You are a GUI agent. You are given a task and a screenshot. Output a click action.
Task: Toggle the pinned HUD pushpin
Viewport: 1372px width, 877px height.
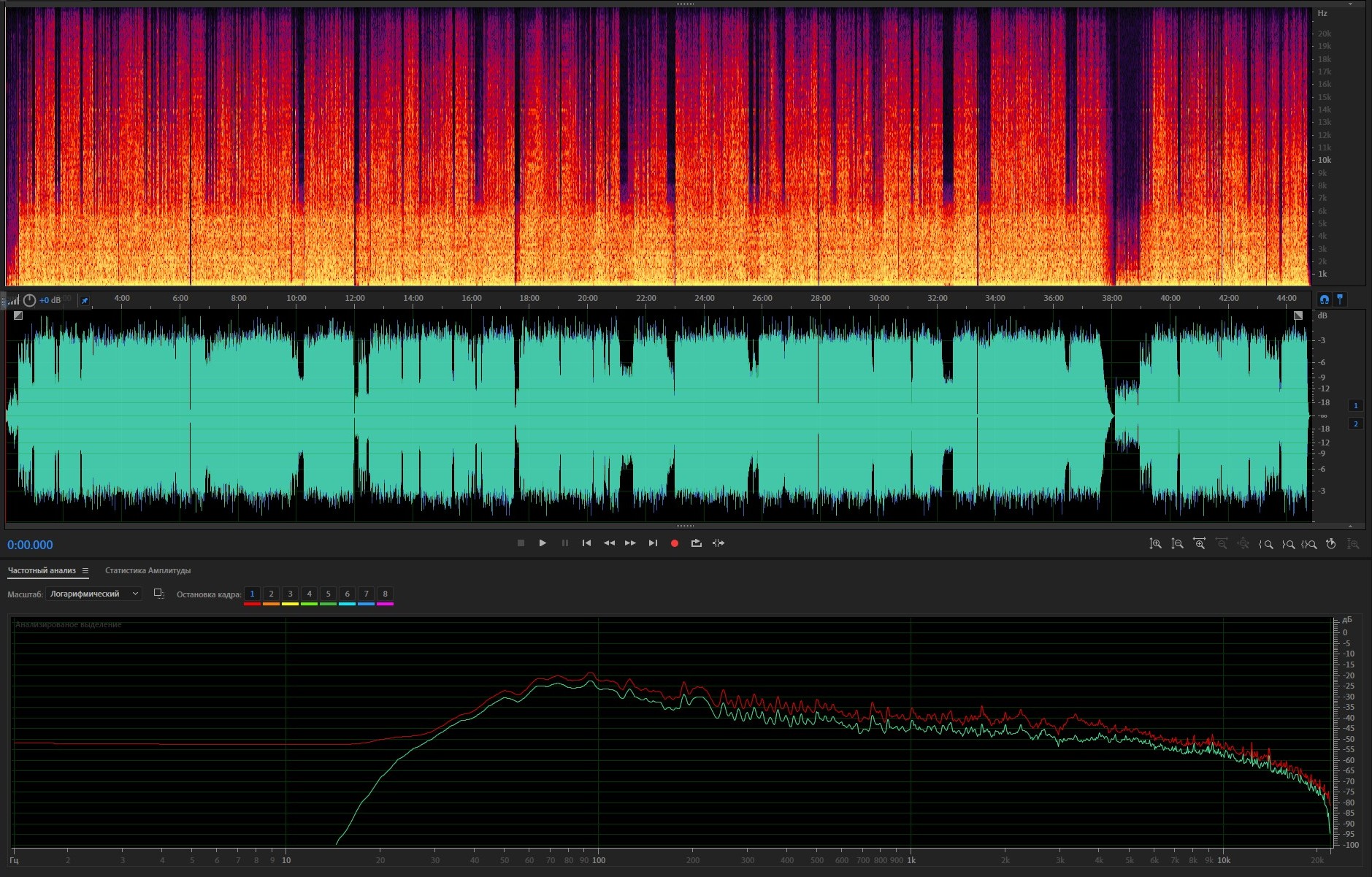coord(85,300)
